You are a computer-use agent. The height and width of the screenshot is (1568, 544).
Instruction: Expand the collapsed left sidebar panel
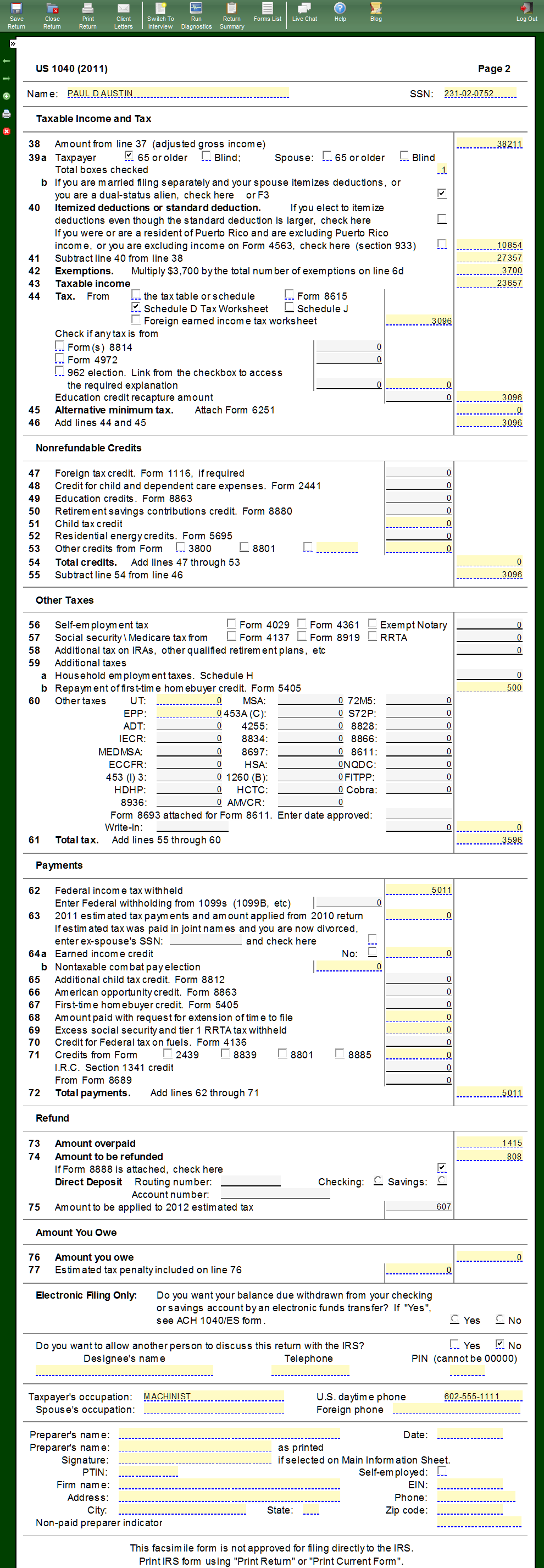point(12,44)
